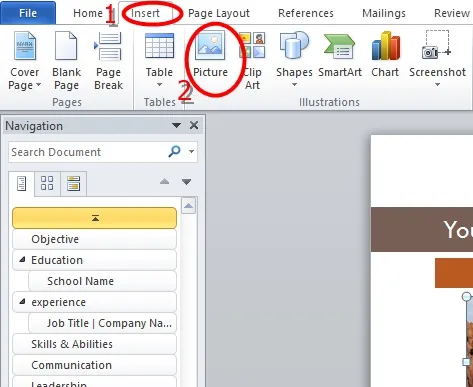Switch to browse search results tab

[73, 183]
